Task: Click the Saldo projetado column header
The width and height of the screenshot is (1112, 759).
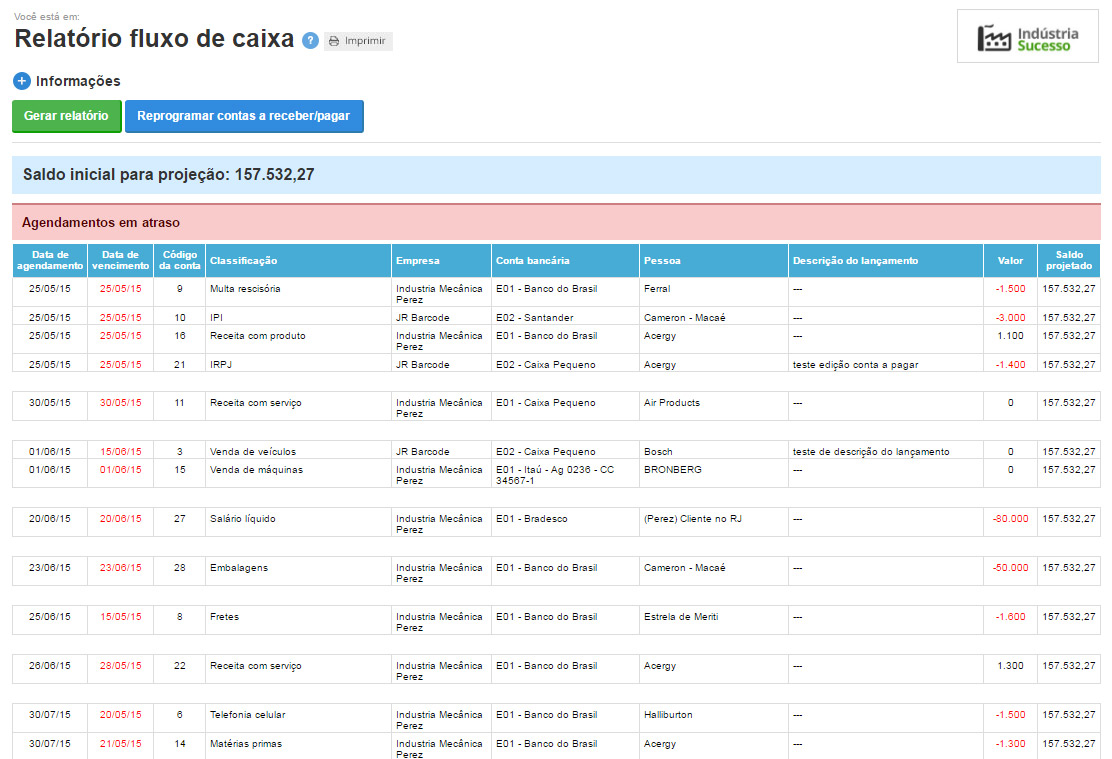Action: (x=1068, y=261)
